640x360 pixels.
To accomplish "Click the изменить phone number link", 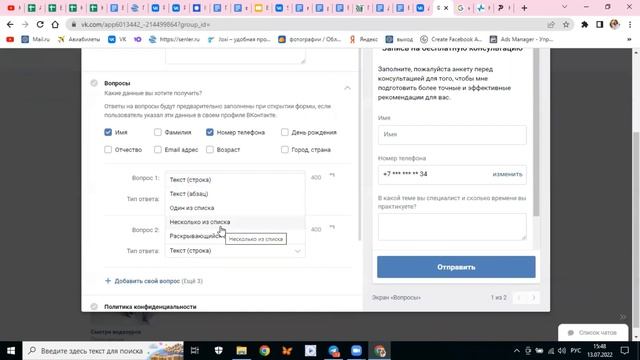I will point(507,174).
